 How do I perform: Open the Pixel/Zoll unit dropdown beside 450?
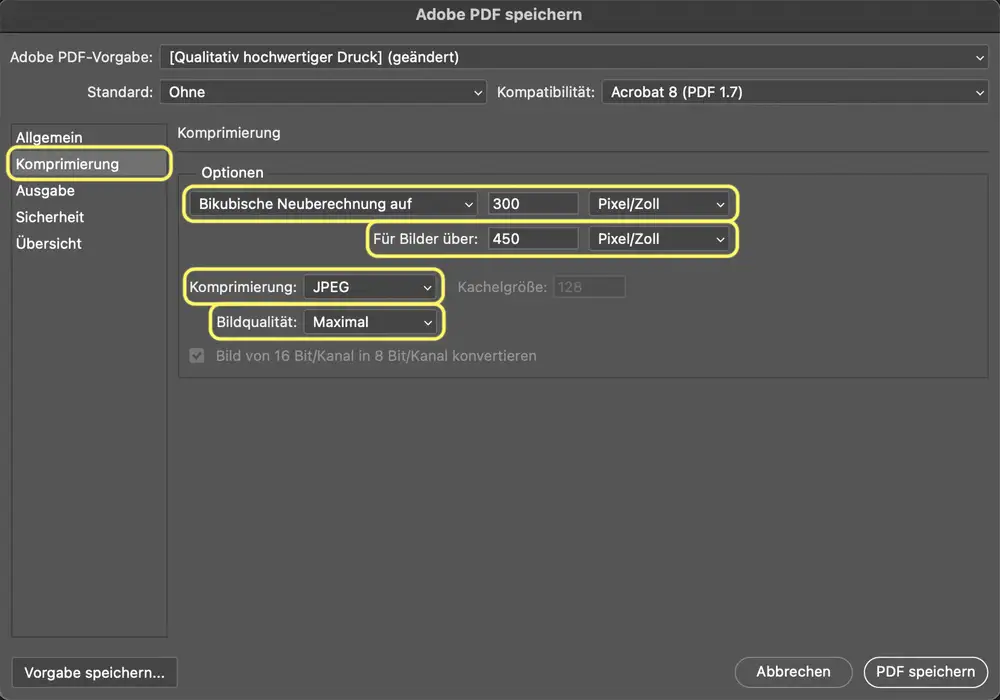pos(659,239)
